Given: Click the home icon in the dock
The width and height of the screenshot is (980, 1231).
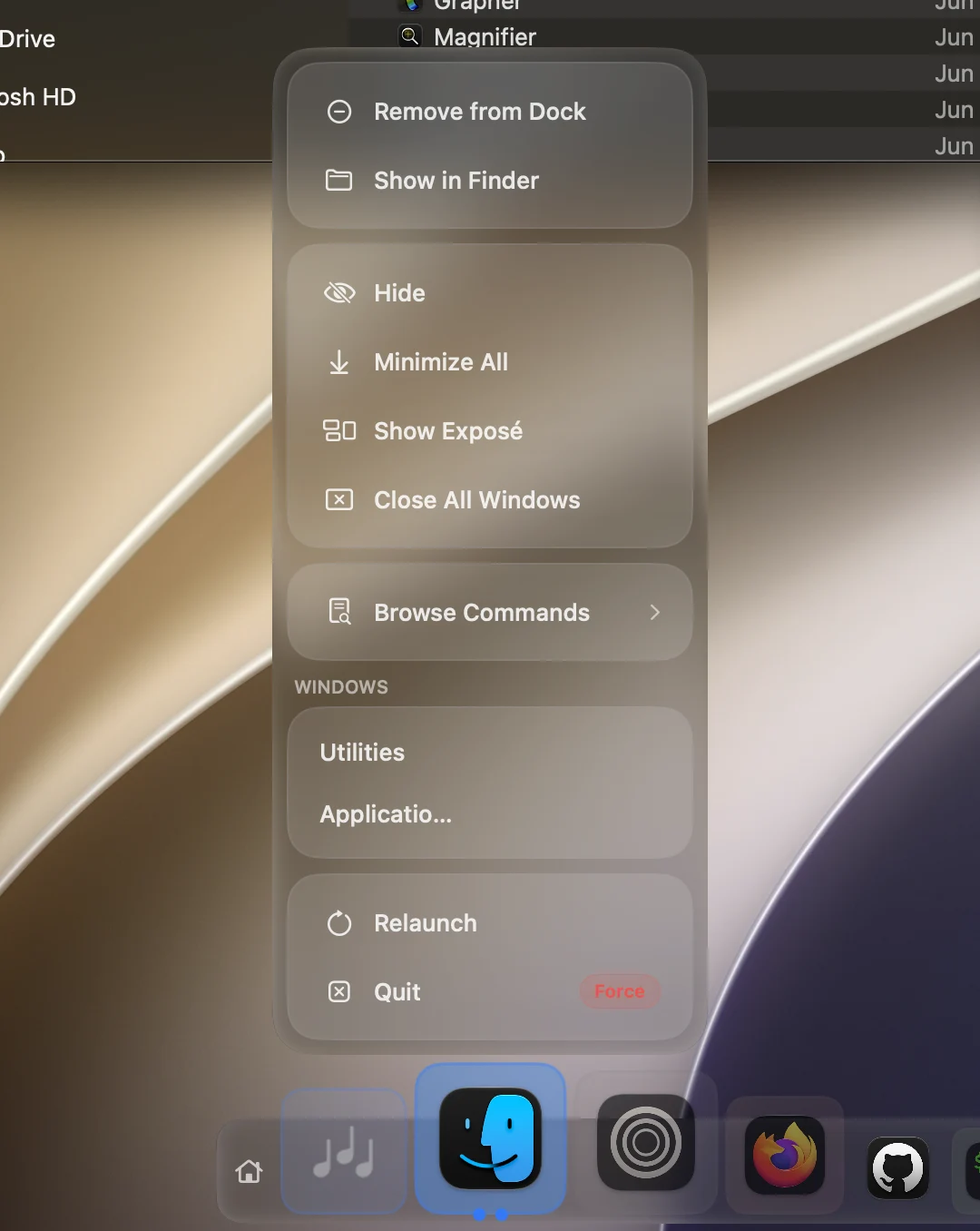Looking at the screenshot, I should [249, 1172].
